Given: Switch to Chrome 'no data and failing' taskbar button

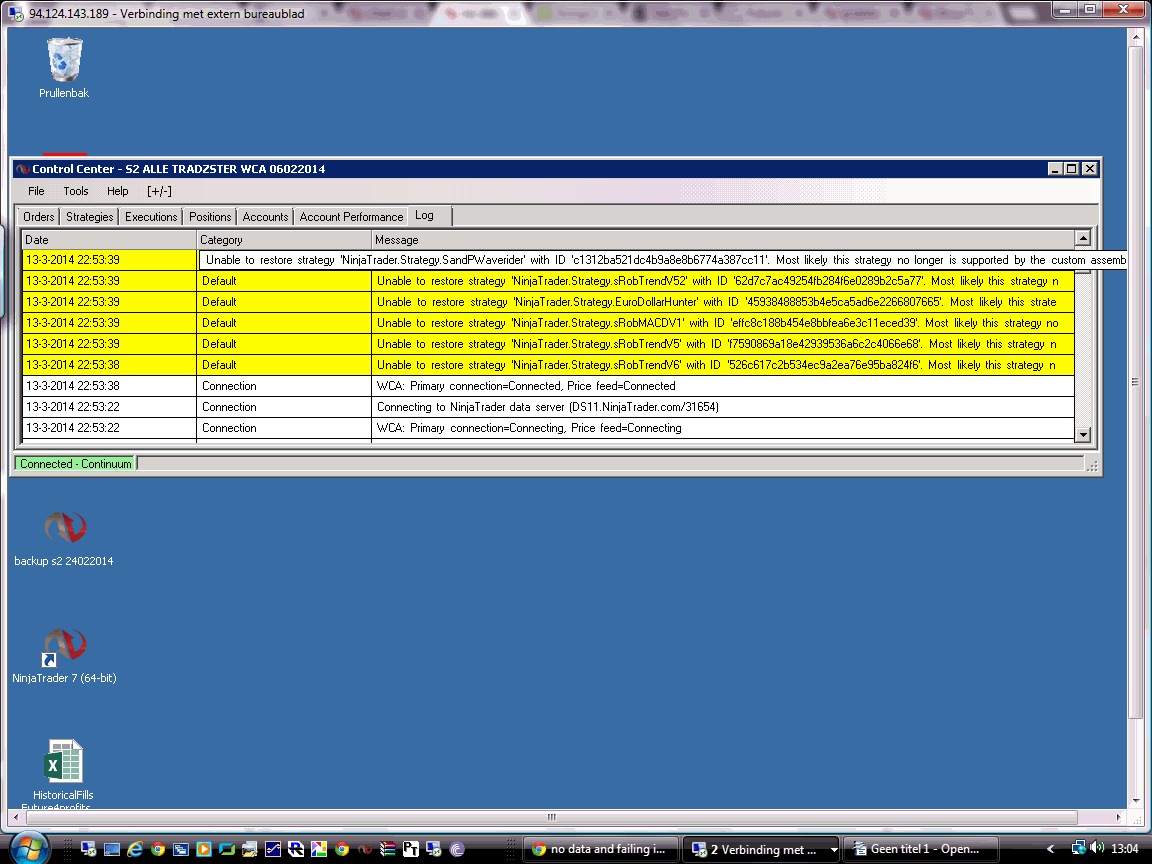Looking at the screenshot, I should point(601,849).
